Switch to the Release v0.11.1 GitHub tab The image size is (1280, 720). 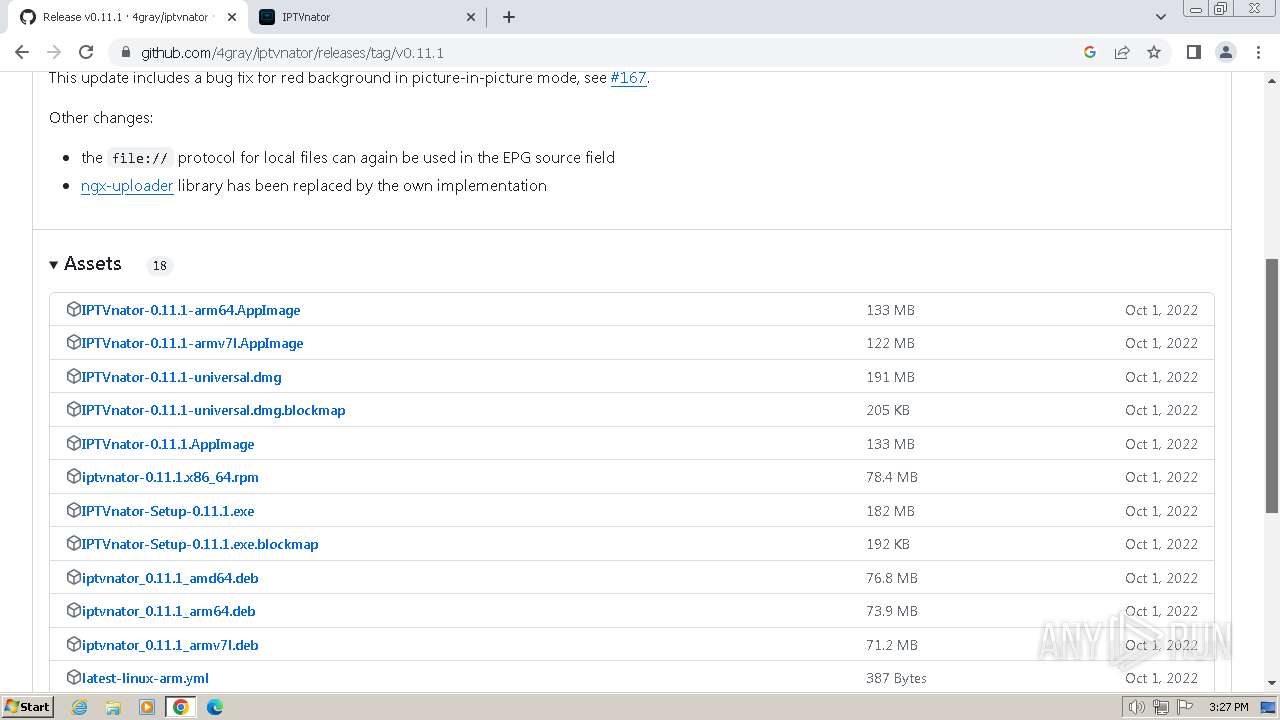[x=125, y=17]
